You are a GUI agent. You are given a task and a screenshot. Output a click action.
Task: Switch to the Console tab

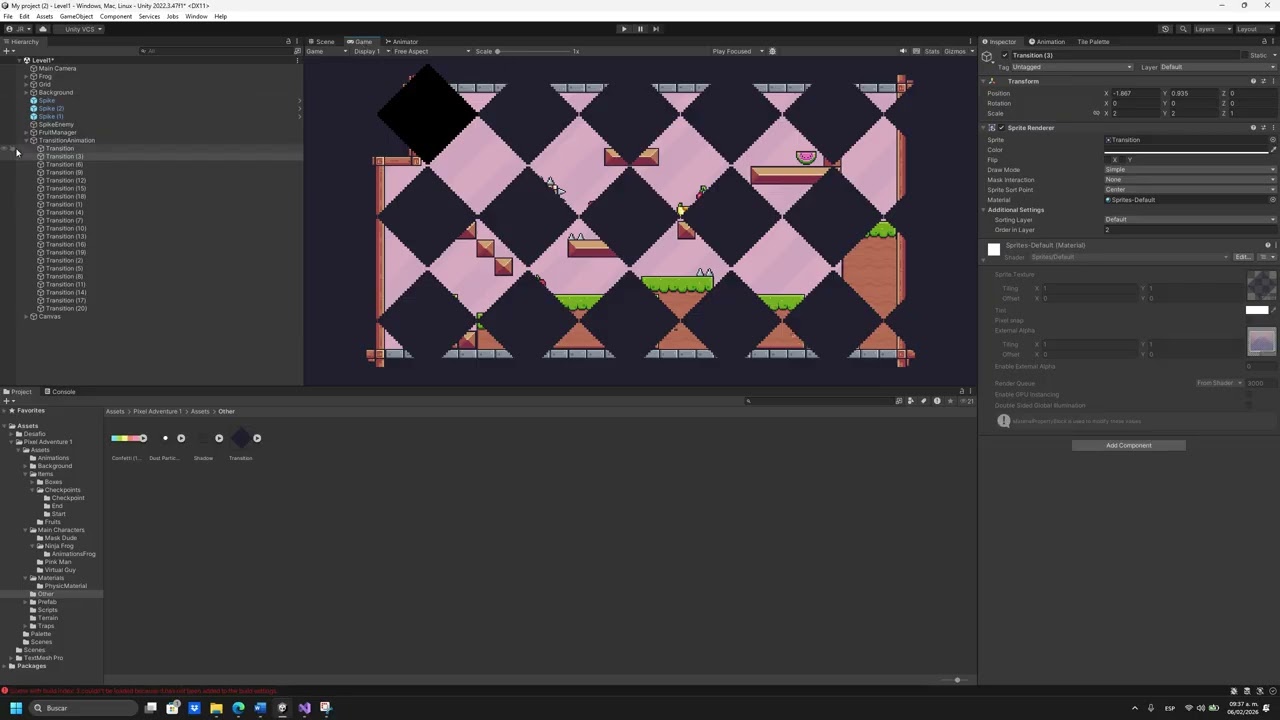click(x=63, y=392)
